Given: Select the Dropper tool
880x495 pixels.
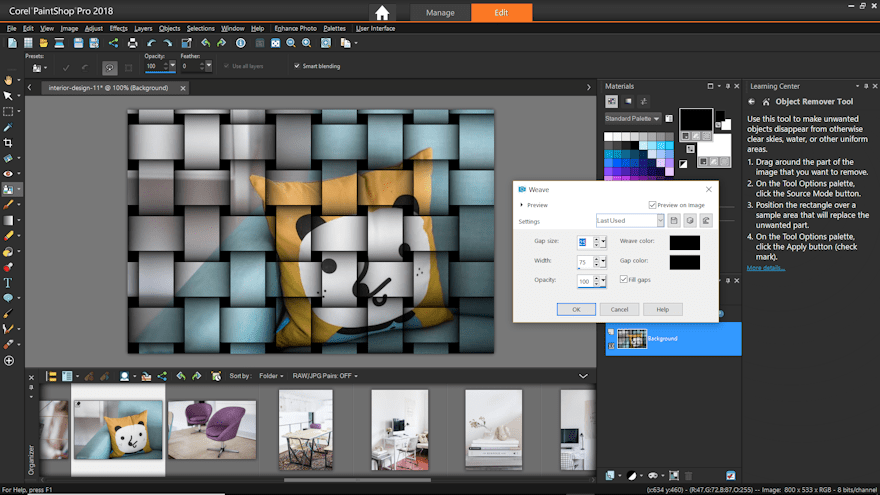Looking at the screenshot, I should point(8,128).
